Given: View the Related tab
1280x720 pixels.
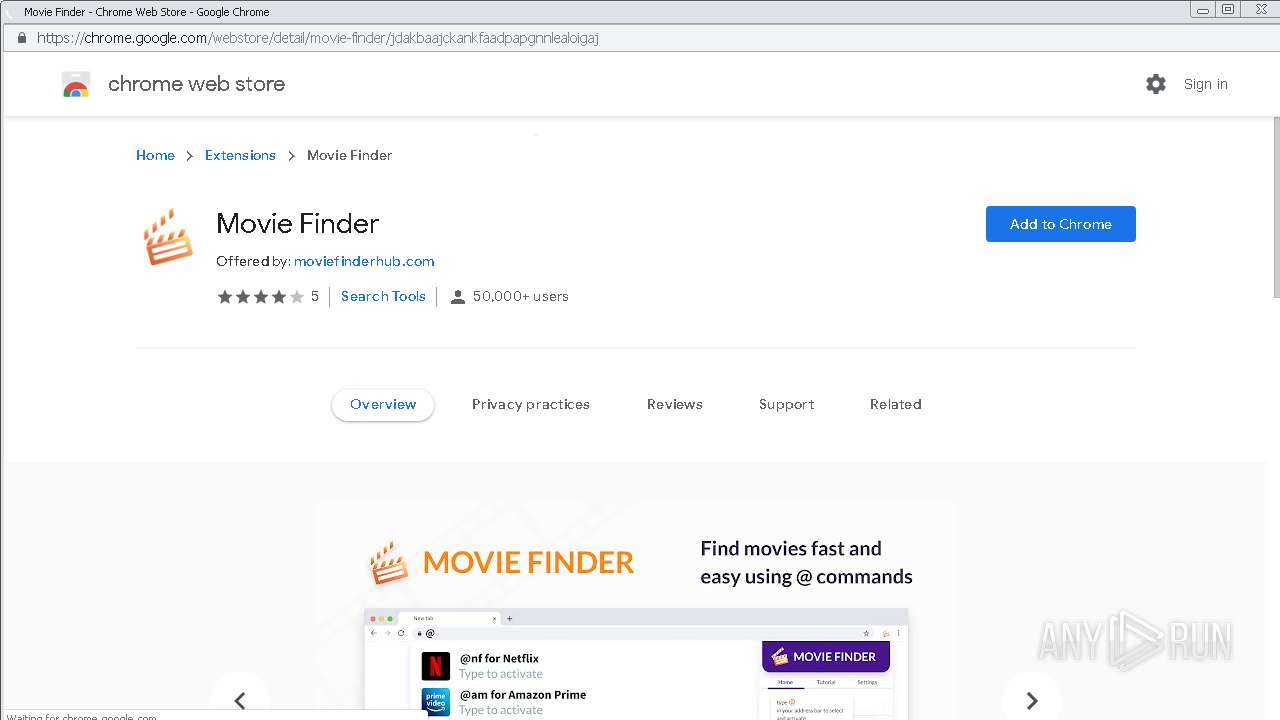Looking at the screenshot, I should 896,404.
